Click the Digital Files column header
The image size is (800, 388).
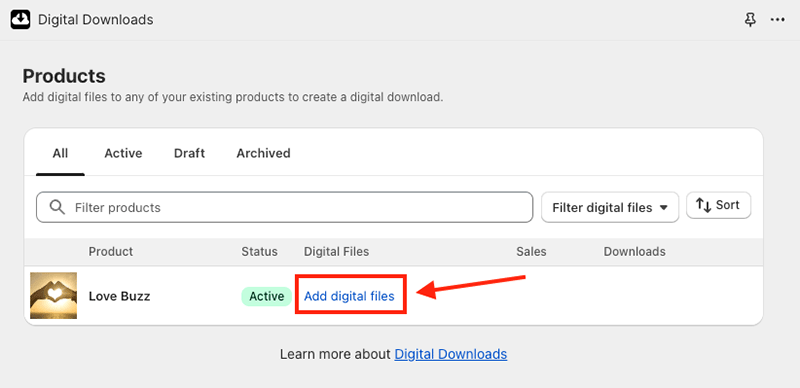pyautogui.click(x=336, y=252)
